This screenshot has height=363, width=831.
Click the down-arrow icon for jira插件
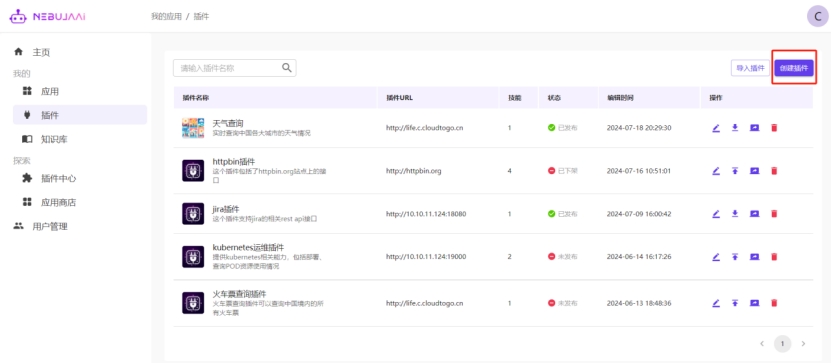pyautogui.click(x=735, y=214)
